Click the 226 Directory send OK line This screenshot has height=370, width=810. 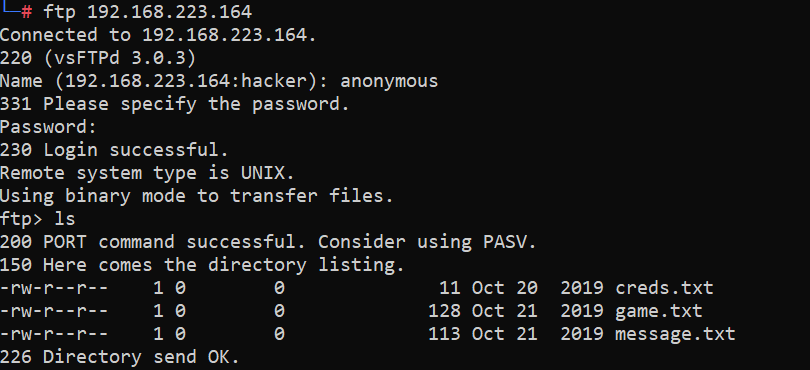(119, 357)
